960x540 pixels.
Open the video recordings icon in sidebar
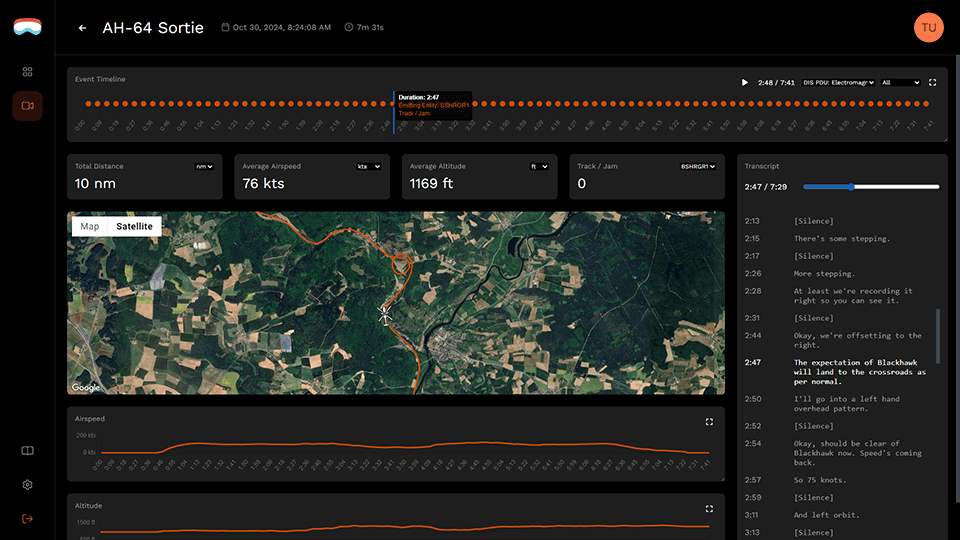28,106
